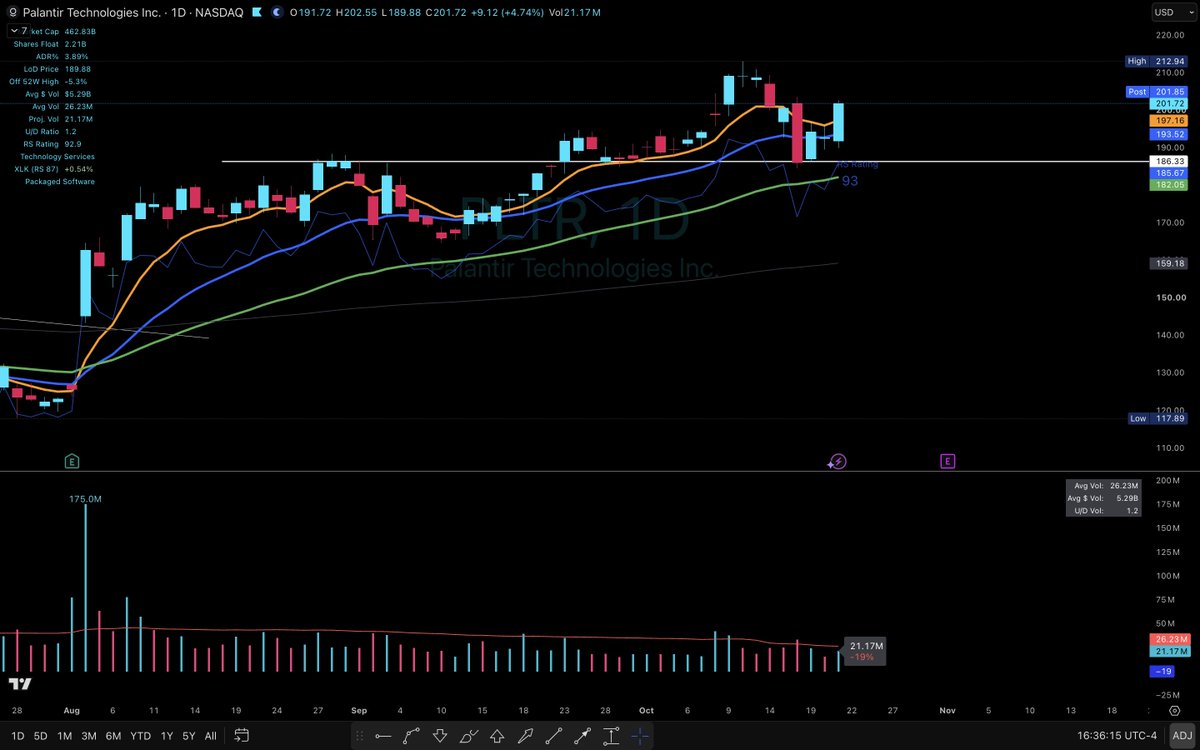Click the moon post-market session icon
Viewport: 1200px width, 750px height.
coord(279,13)
